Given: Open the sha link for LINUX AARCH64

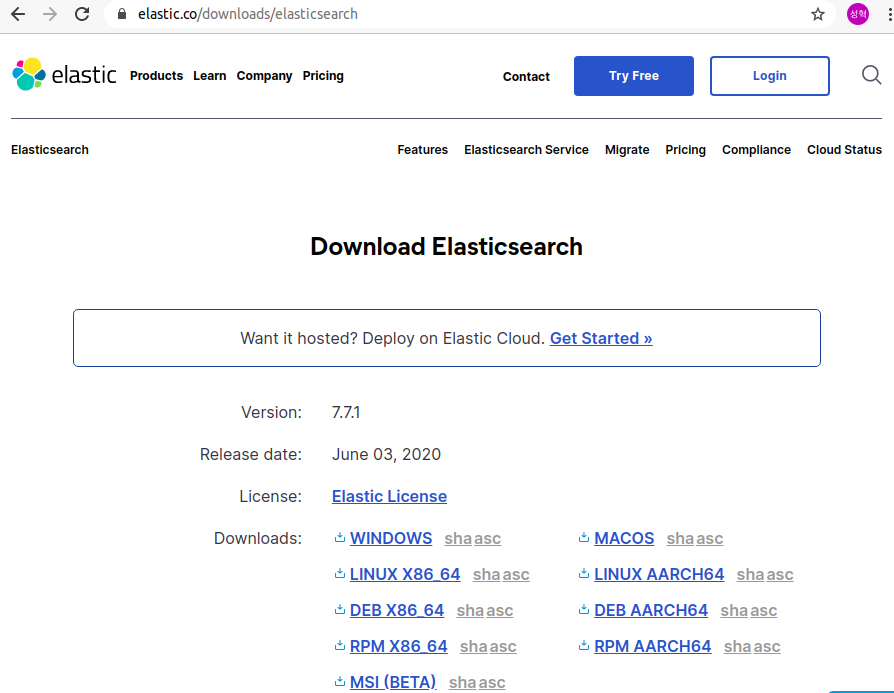Looking at the screenshot, I should tap(750, 574).
